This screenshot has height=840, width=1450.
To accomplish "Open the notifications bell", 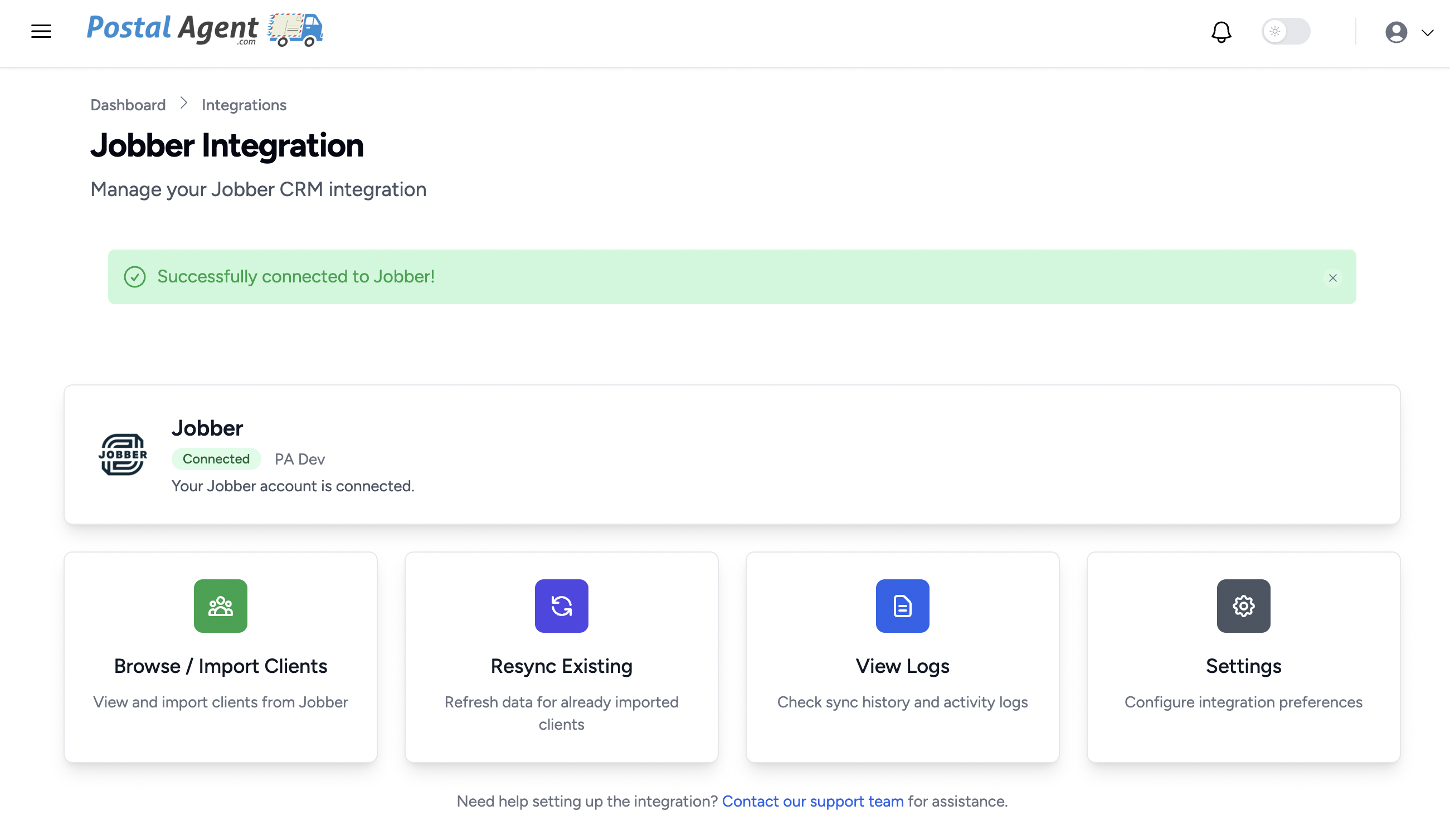I will point(1221,32).
